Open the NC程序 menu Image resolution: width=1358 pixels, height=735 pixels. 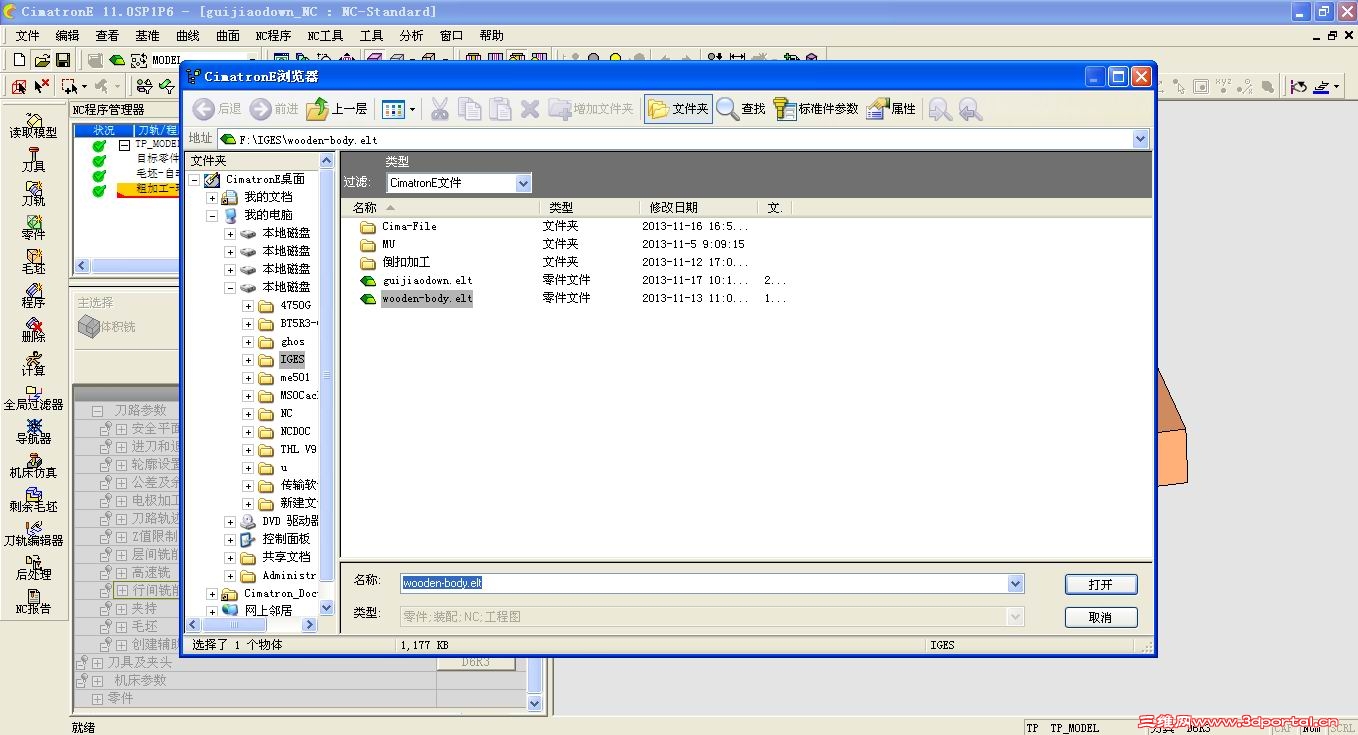point(273,36)
